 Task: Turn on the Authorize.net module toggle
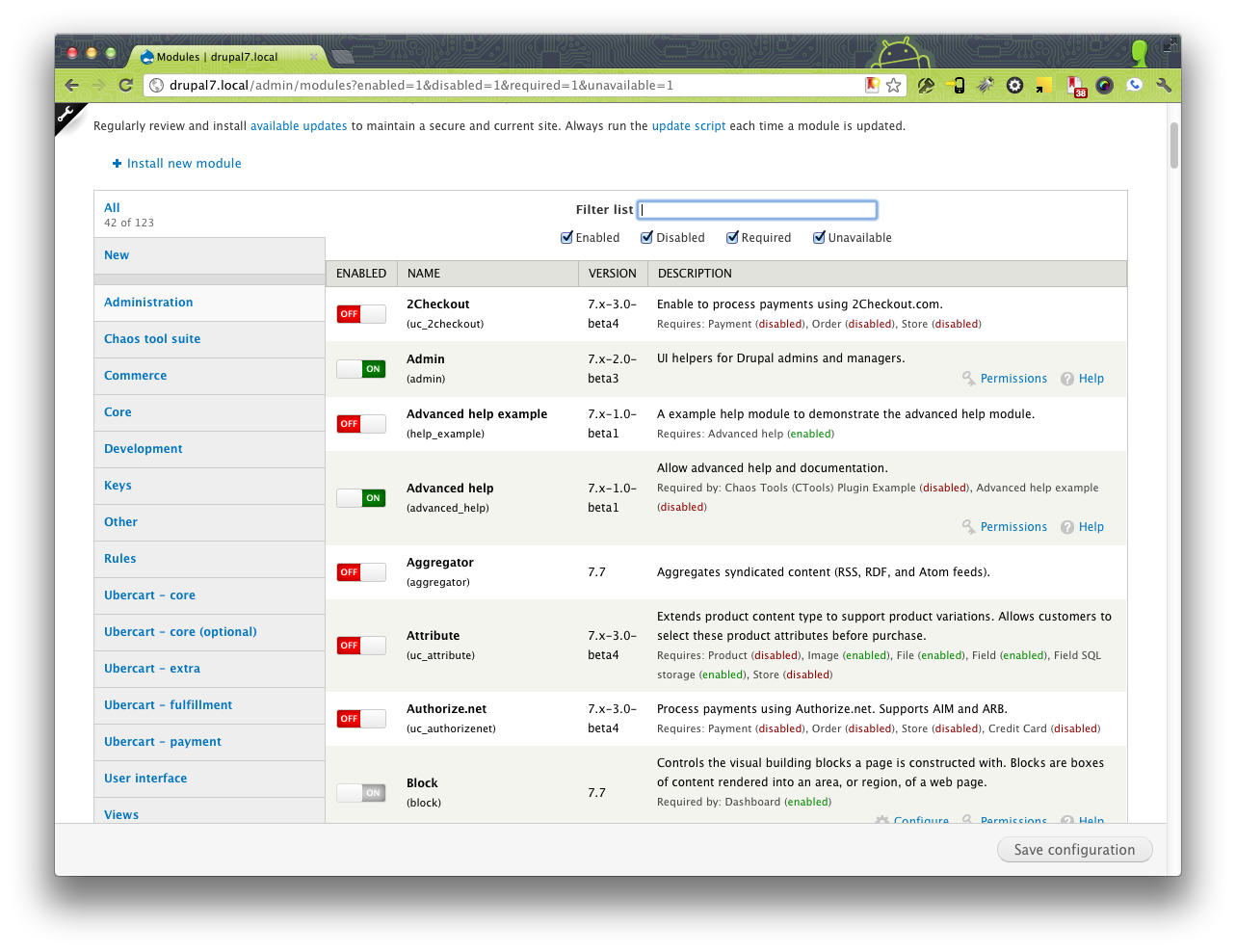pos(361,719)
